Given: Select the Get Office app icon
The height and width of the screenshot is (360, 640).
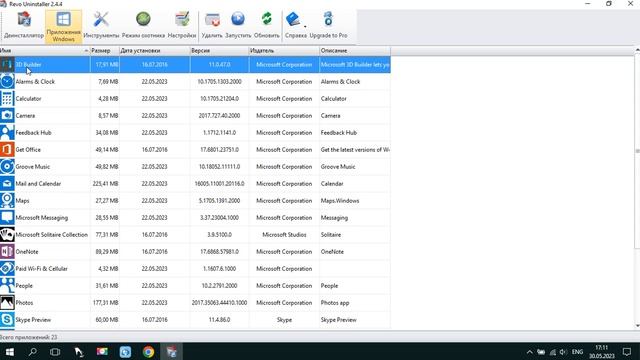Looking at the screenshot, I should [x=7, y=150].
